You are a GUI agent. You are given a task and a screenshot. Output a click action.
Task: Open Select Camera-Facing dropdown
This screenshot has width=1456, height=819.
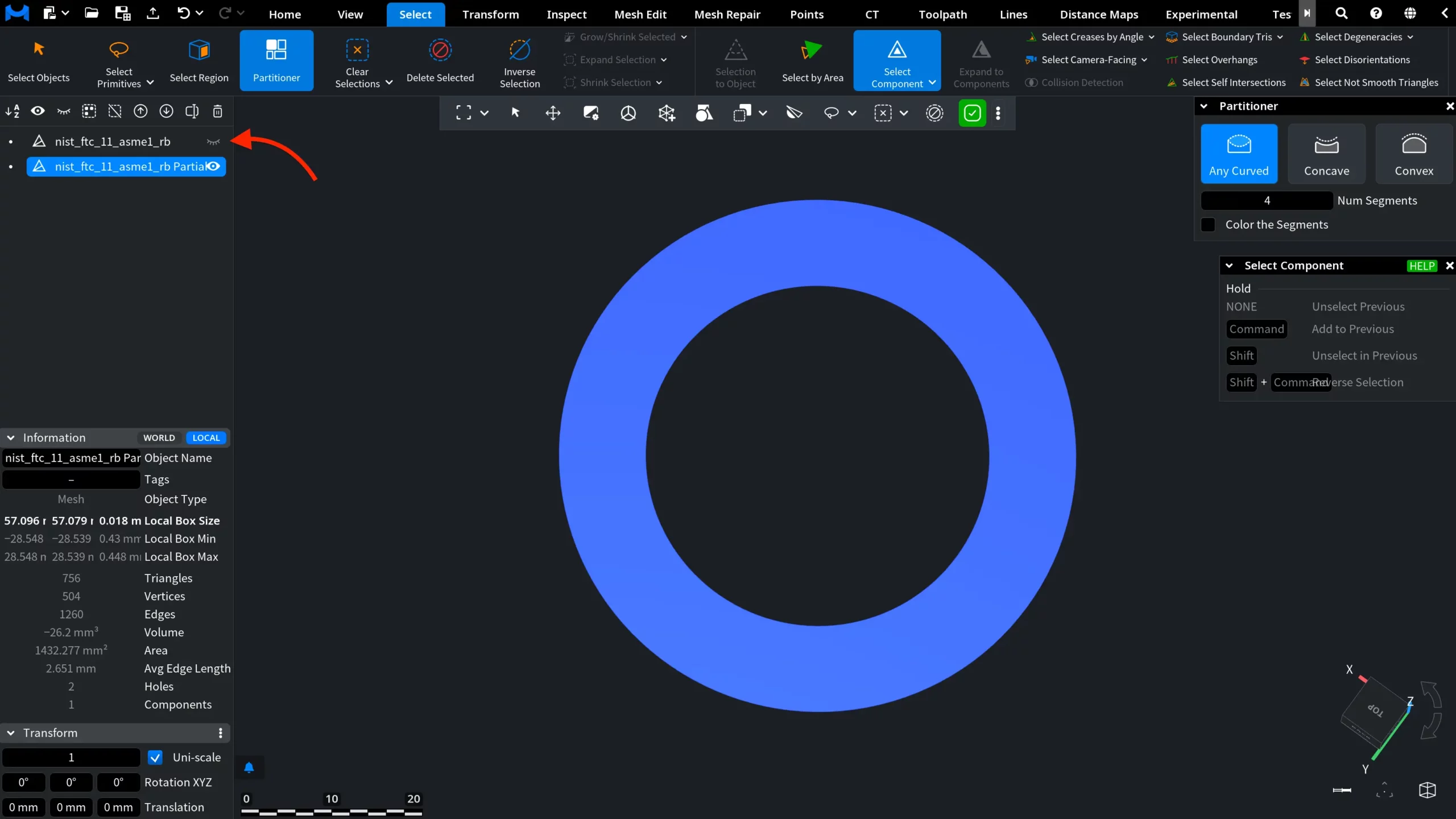1144,60
